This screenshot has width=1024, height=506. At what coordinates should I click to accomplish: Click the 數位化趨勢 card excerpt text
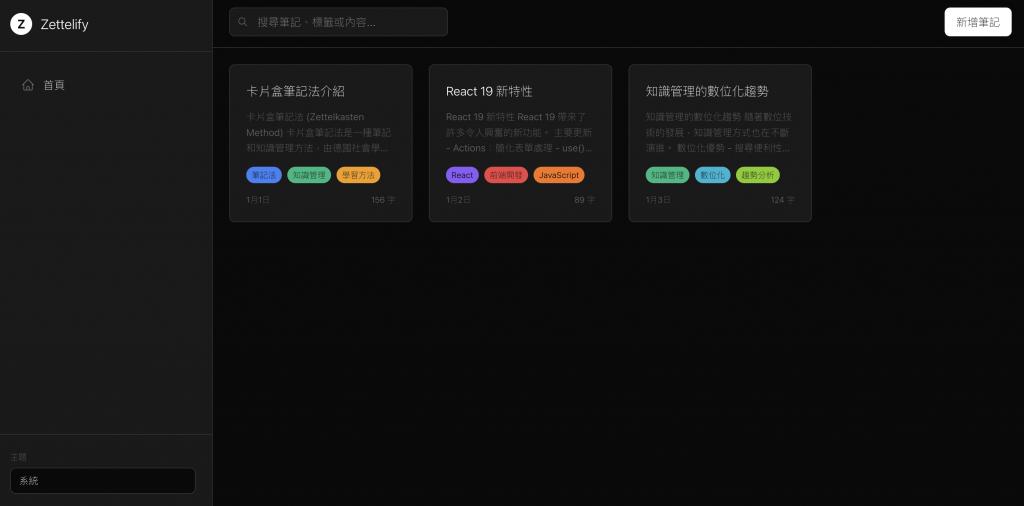coord(719,133)
